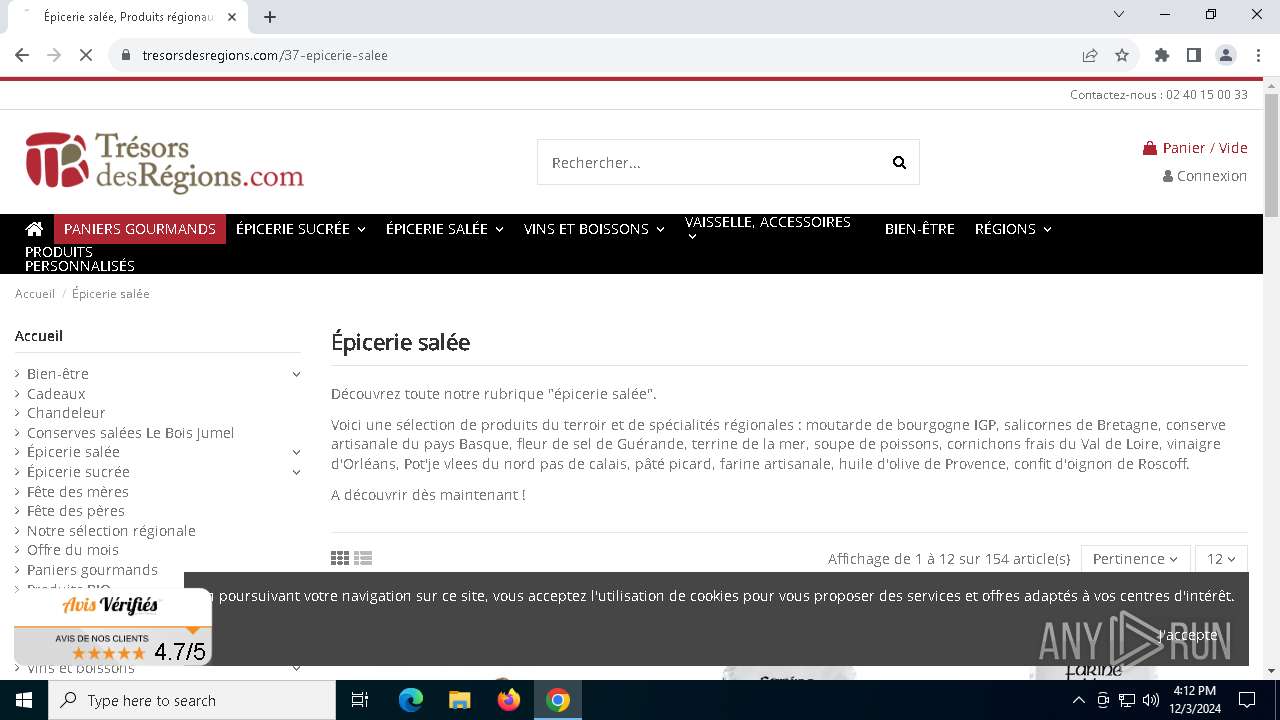
Task: Show hidden system tray icons
Action: click(x=1079, y=700)
